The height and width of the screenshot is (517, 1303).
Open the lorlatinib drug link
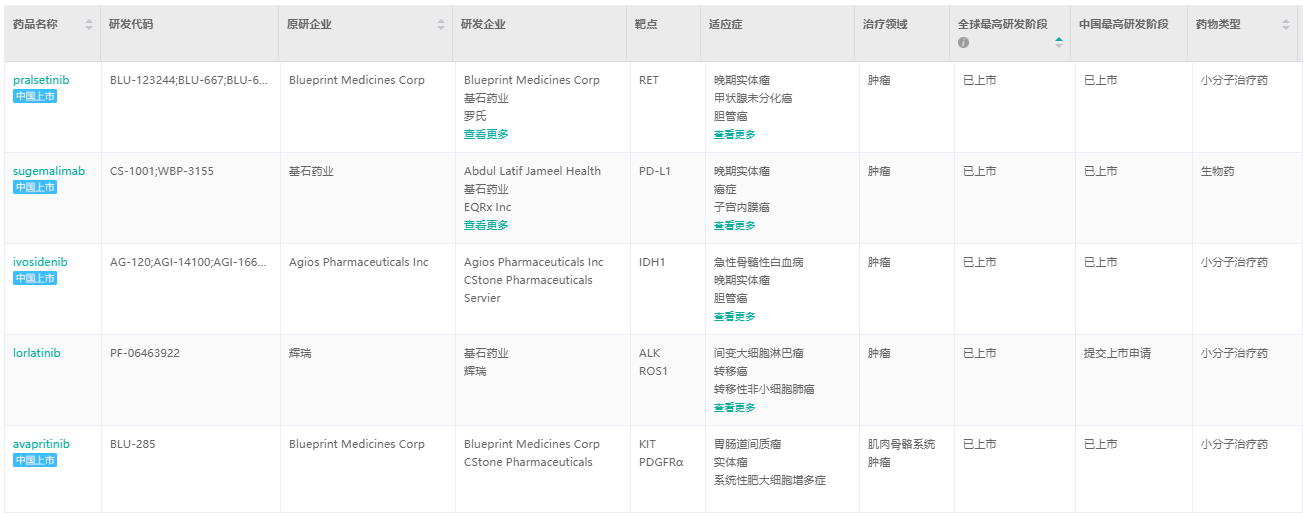(37, 353)
